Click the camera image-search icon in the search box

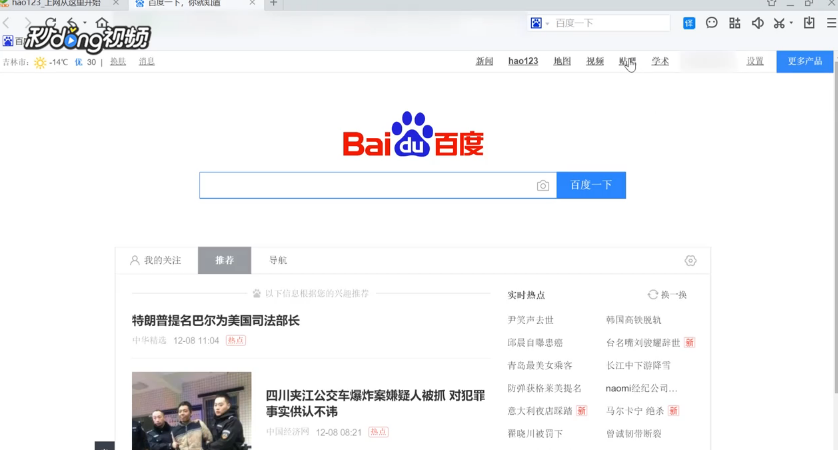tap(542, 185)
